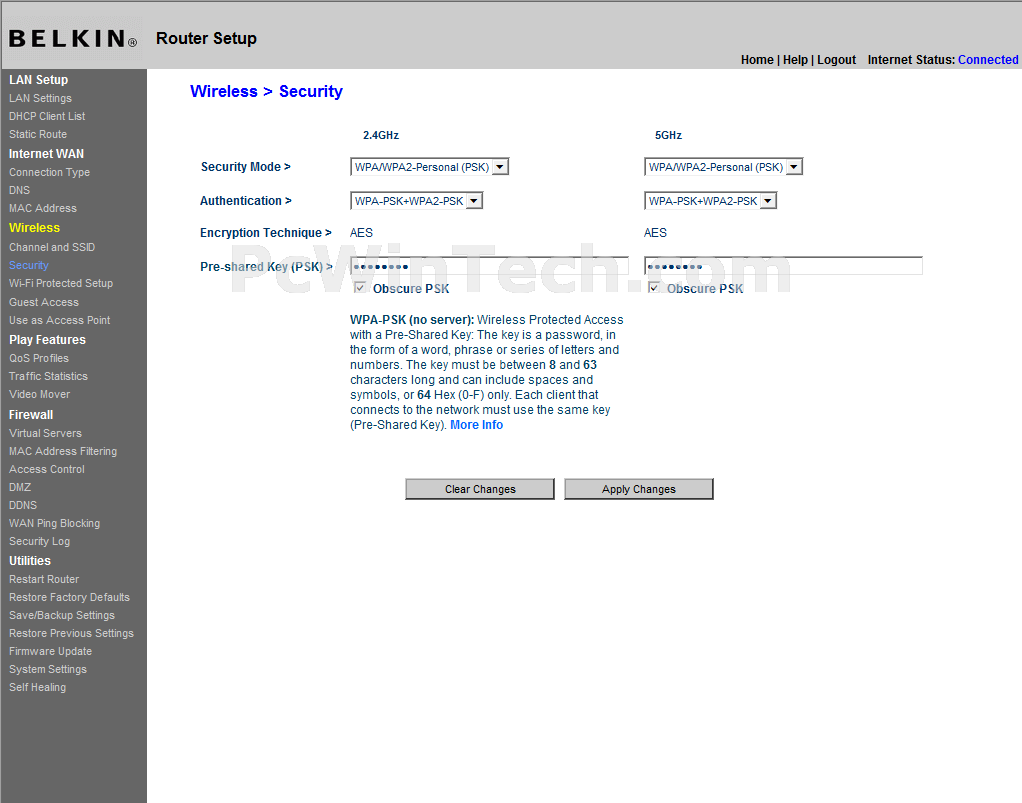Viewport: 1022px width, 803px height.
Task: Open the Help link
Action: [x=795, y=60]
